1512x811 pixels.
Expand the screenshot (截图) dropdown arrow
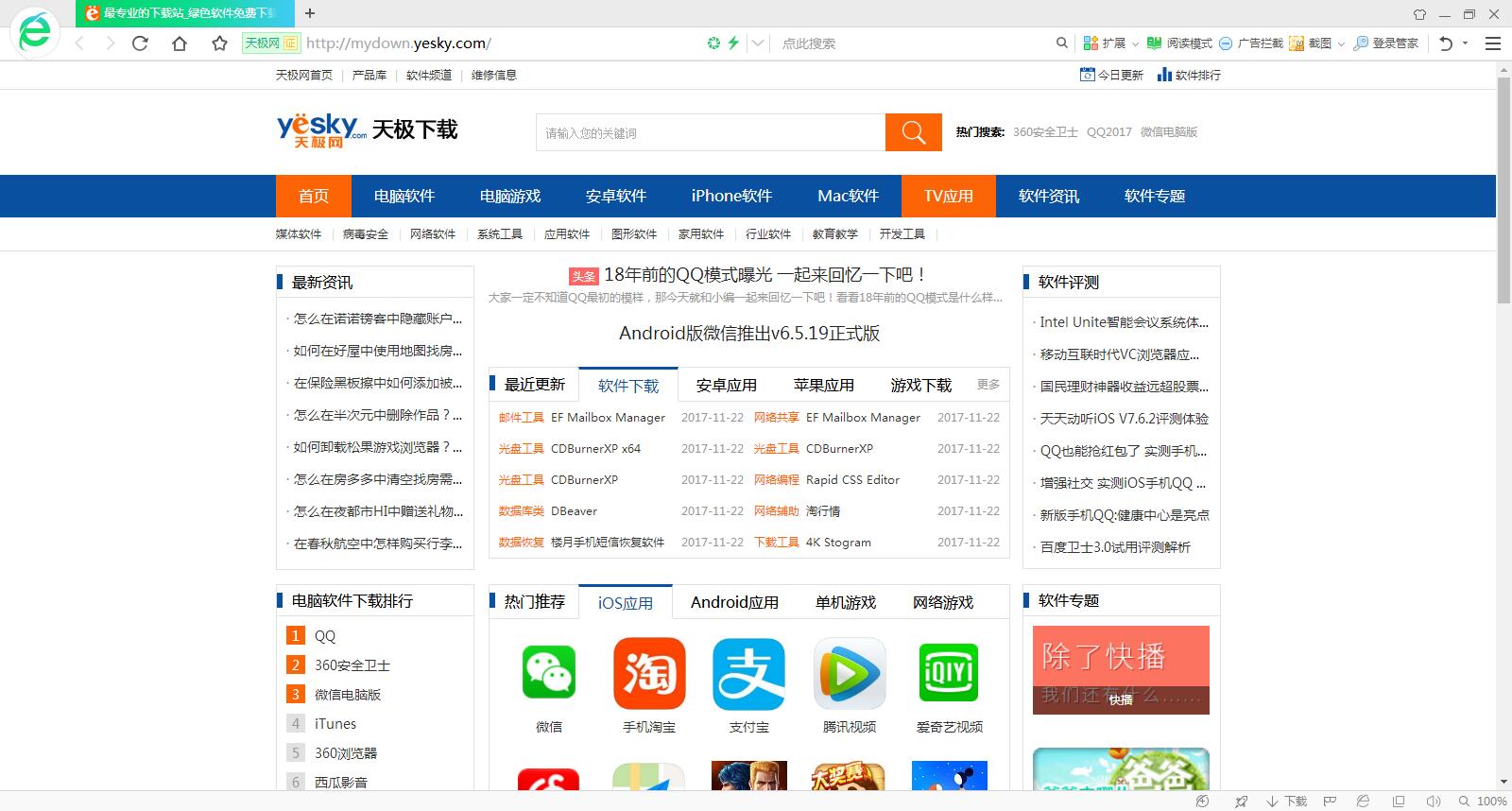[1341, 43]
